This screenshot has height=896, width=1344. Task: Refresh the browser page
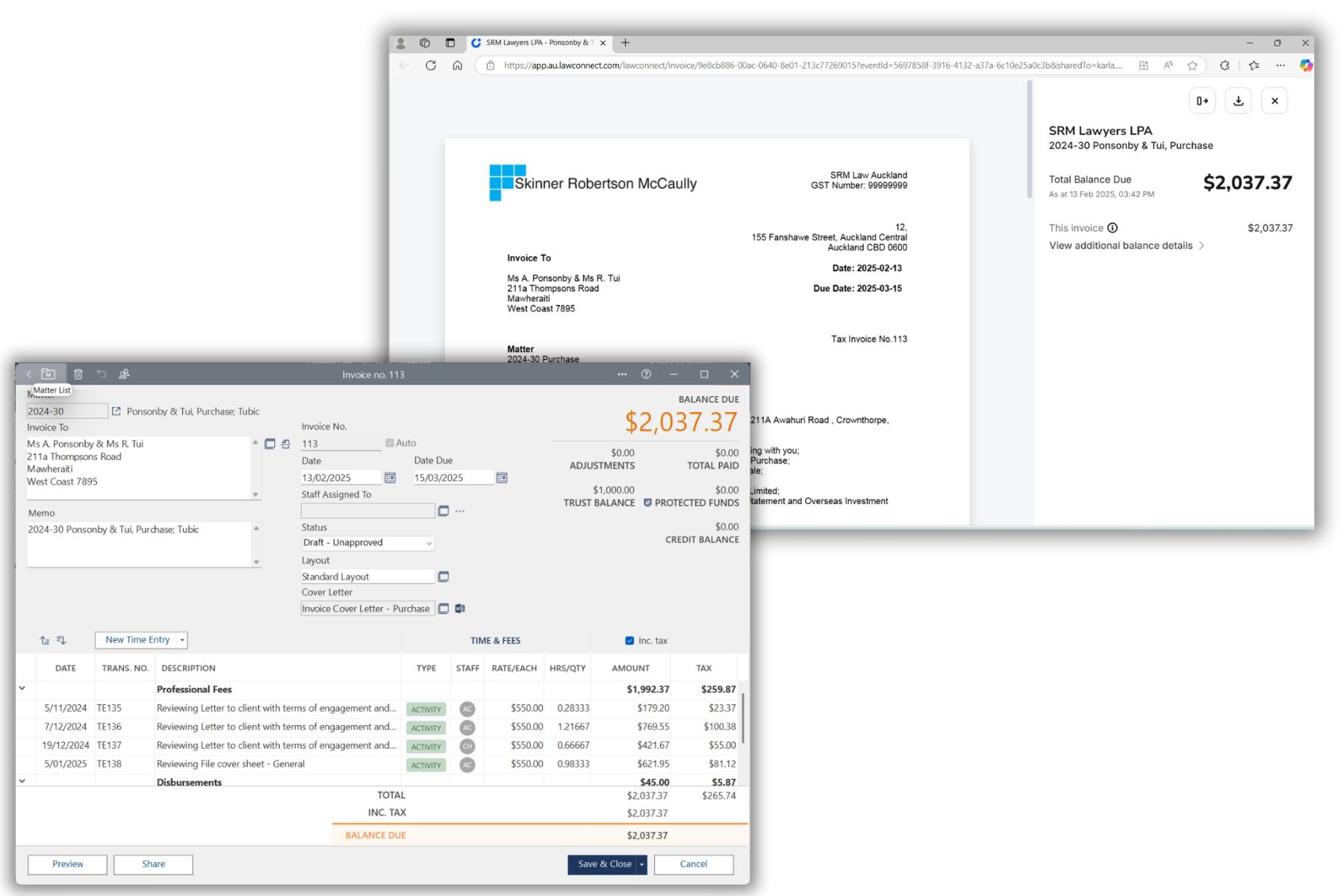pos(431,66)
